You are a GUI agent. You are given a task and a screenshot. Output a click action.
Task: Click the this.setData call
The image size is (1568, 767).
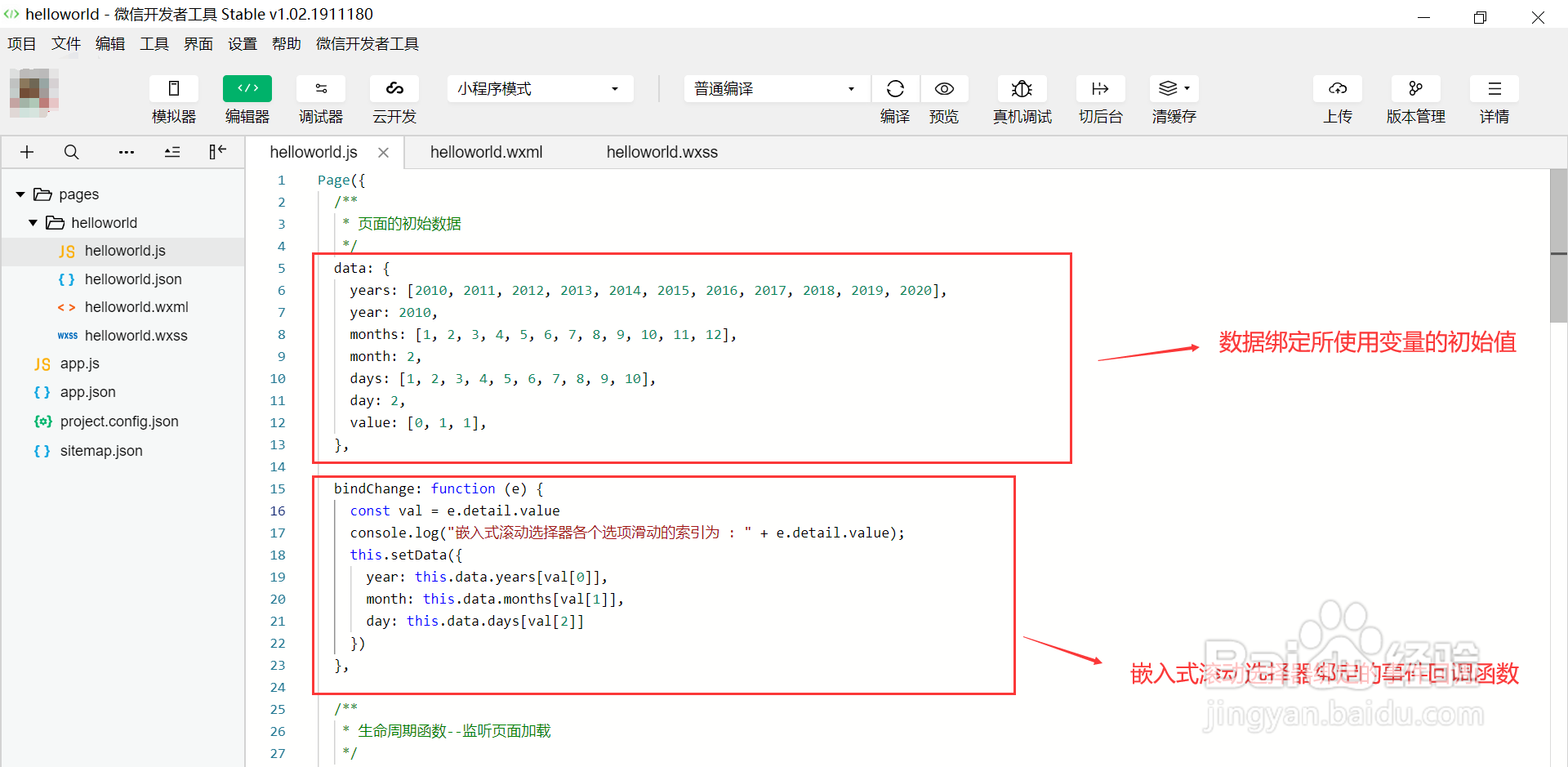pos(406,555)
